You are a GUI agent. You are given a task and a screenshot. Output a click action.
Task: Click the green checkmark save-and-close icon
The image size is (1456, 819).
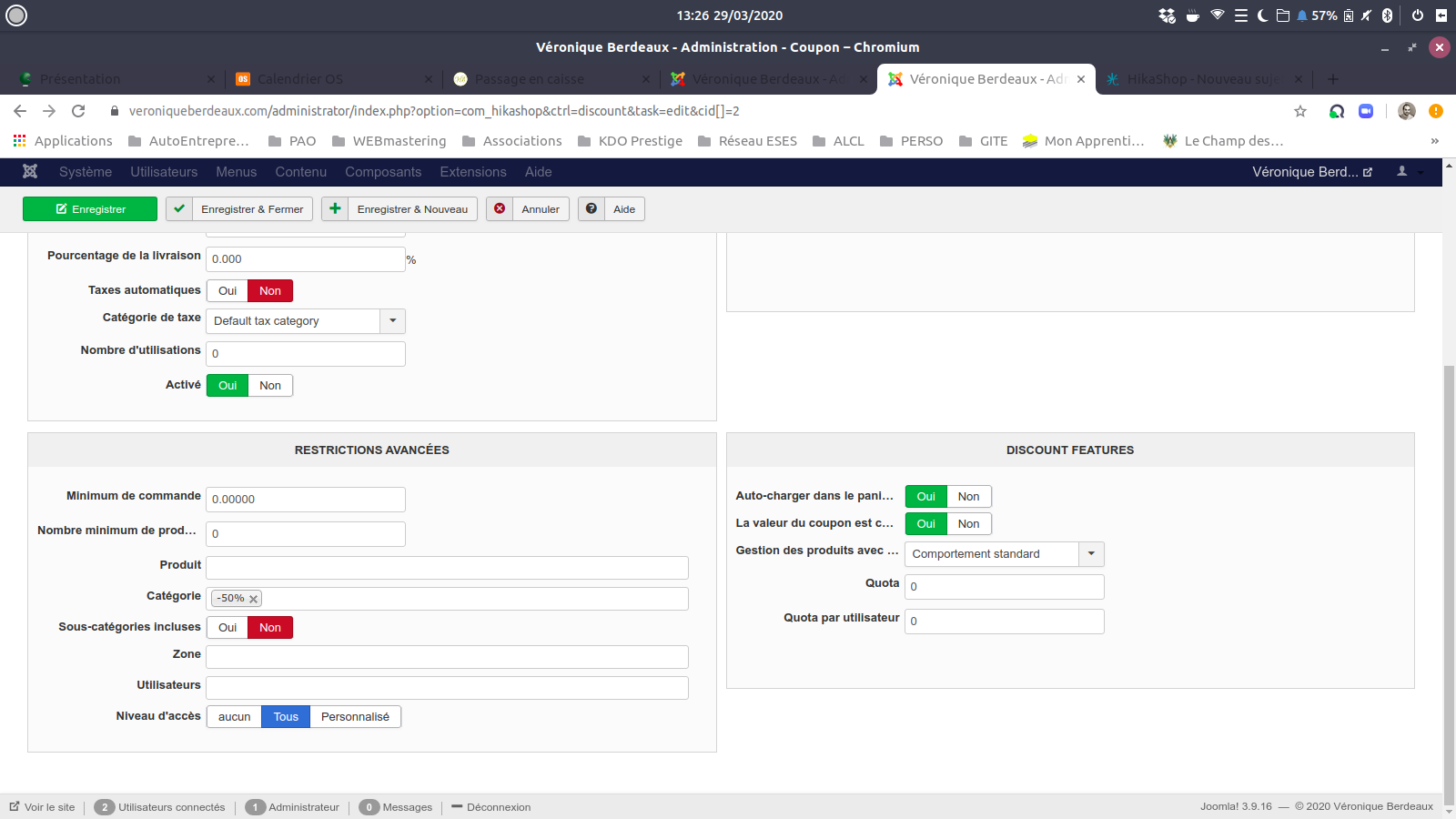(x=179, y=209)
